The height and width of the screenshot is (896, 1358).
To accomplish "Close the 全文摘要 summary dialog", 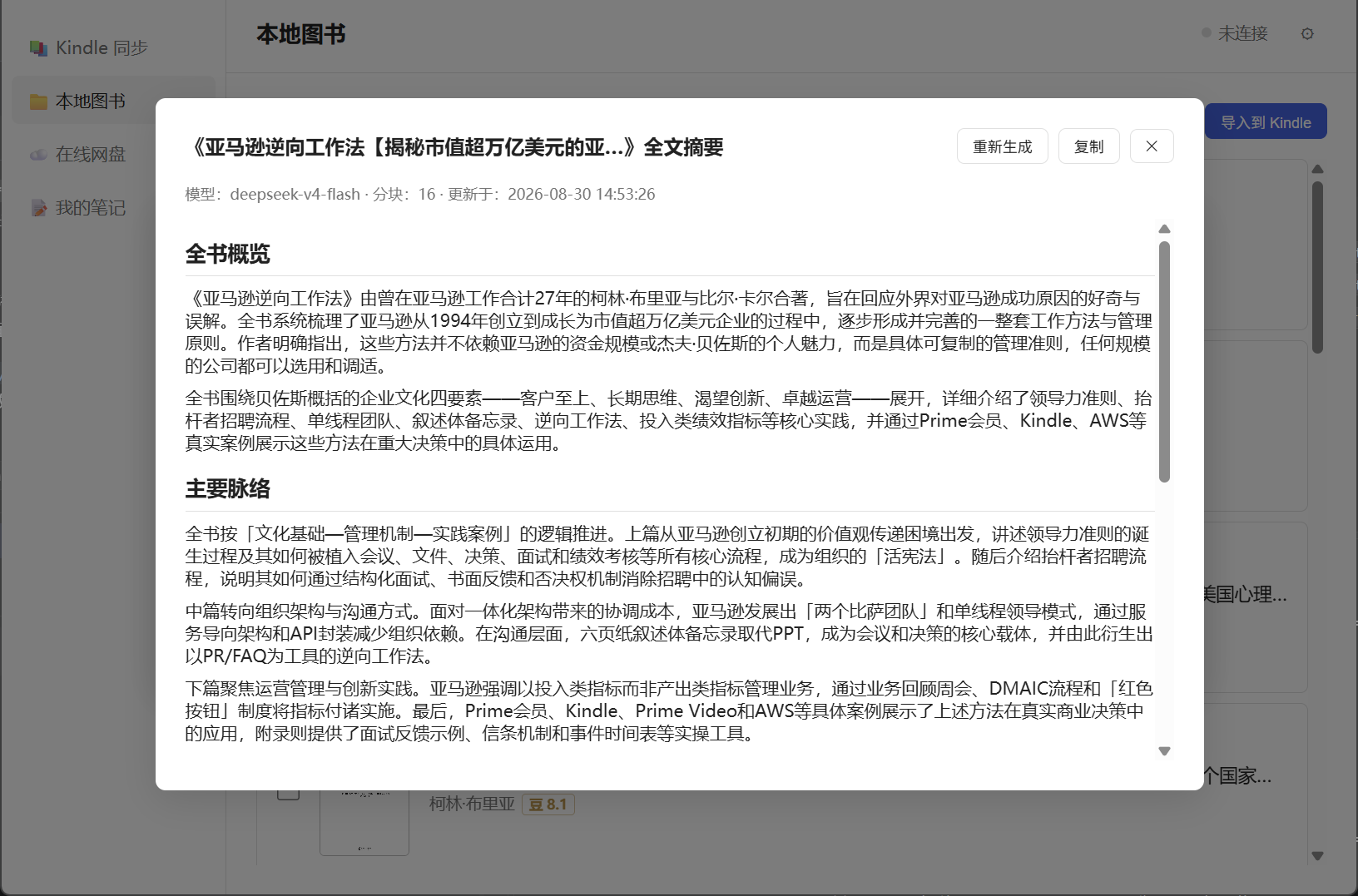I will [1152, 146].
